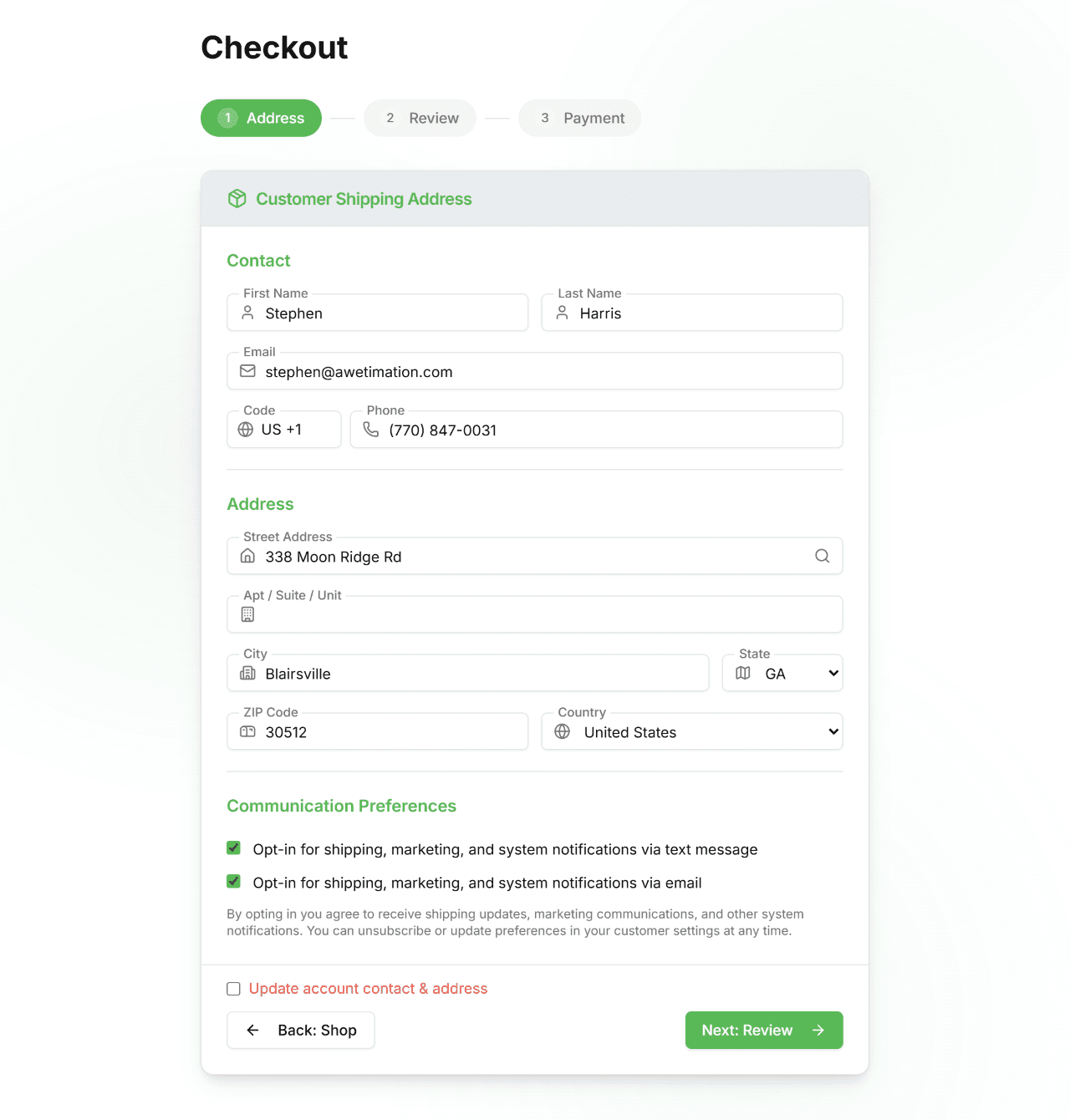Disable text message notification opt-in

coord(232,848)
